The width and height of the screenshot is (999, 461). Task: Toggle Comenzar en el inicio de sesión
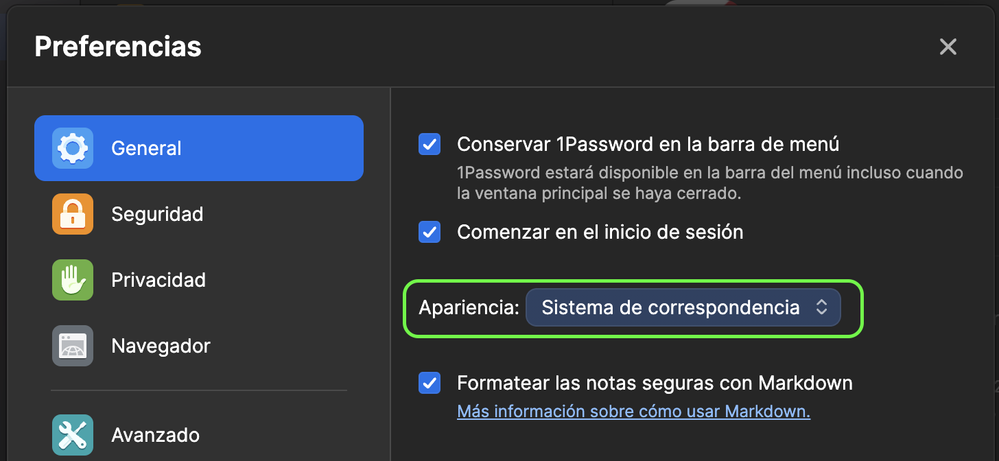coord(430,232)
